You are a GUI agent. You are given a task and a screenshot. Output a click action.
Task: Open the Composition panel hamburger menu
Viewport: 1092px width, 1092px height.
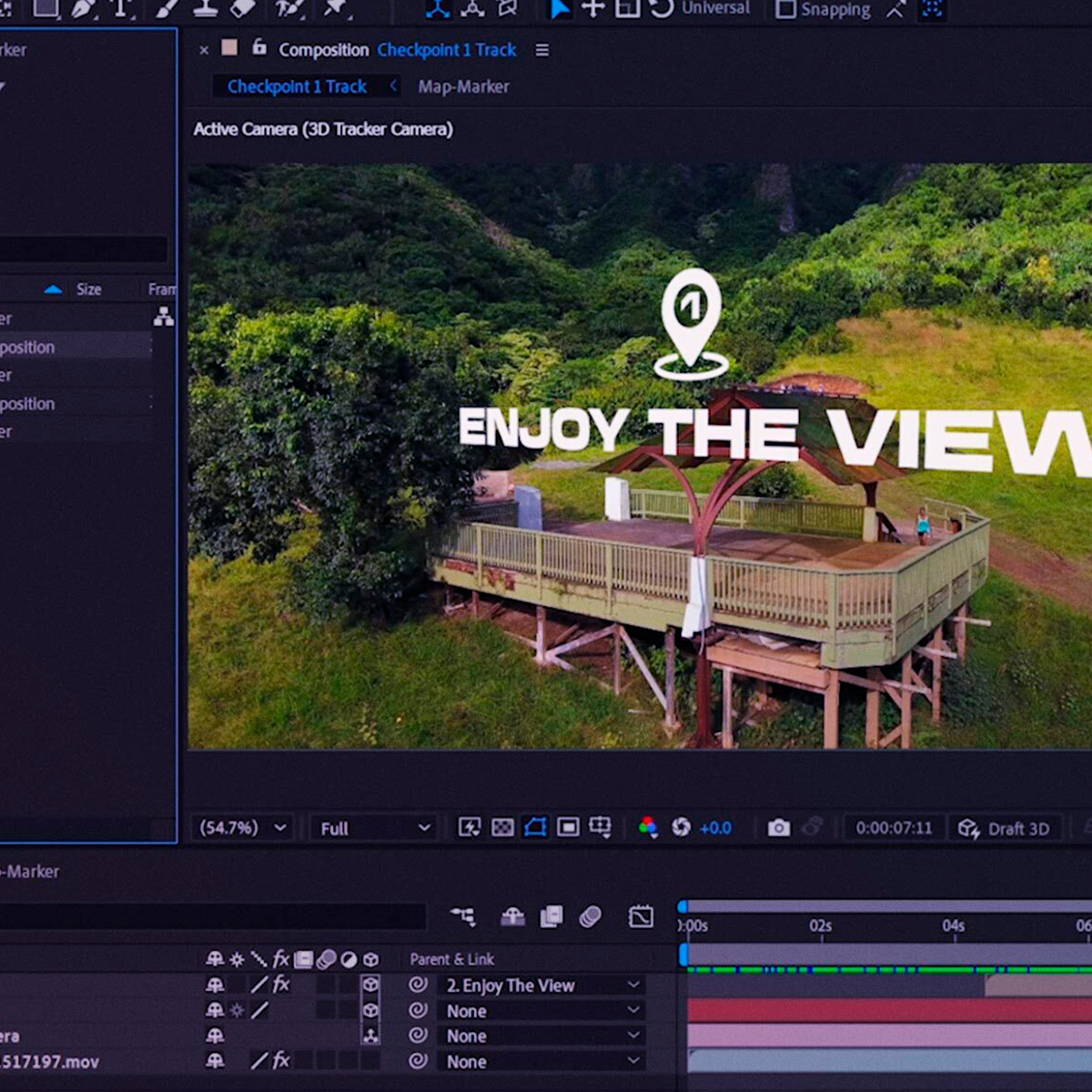542,50
